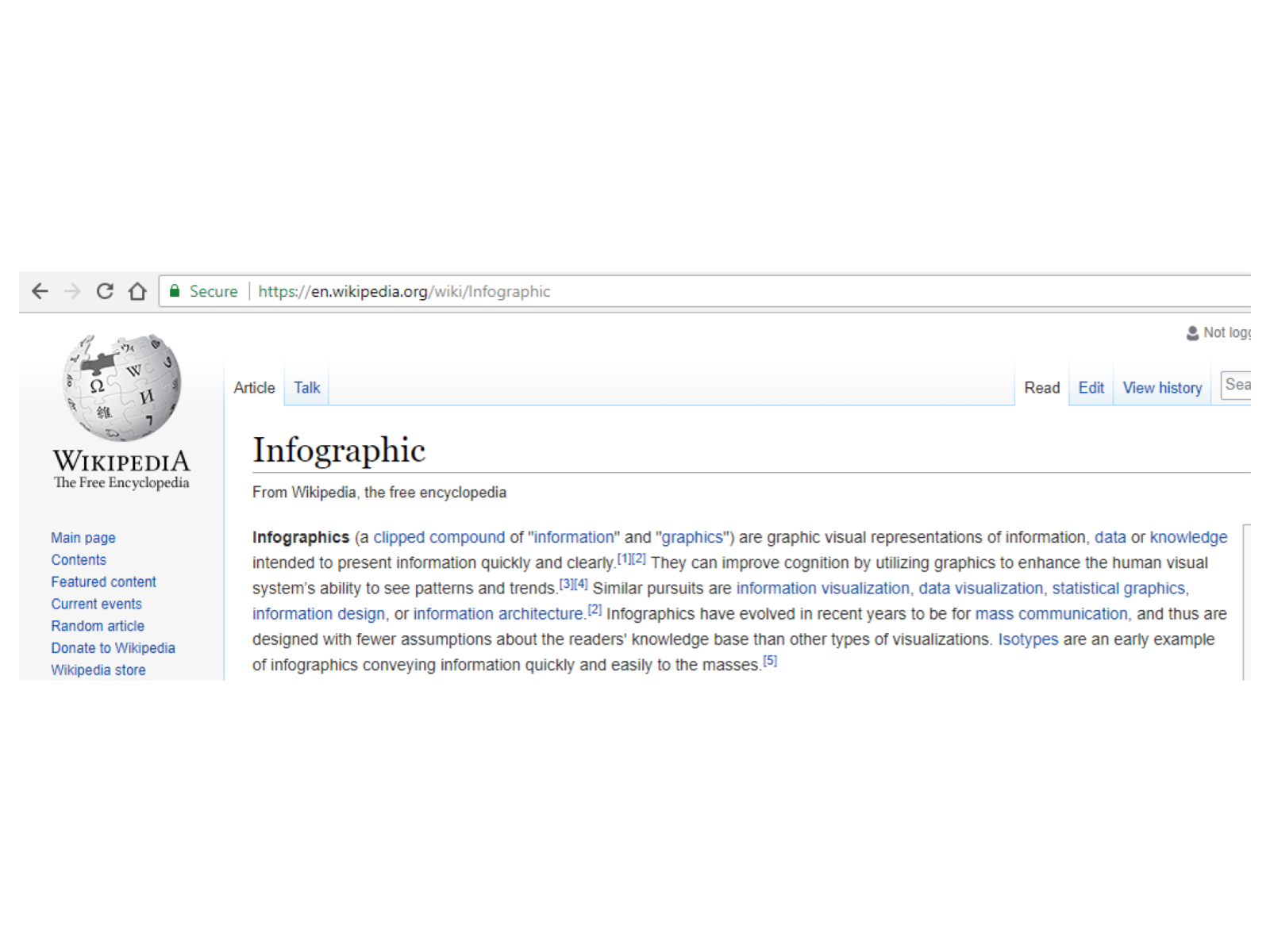Open View history tab
Viewport: 1270px width, 952px height.
[x=1162, y=388]
